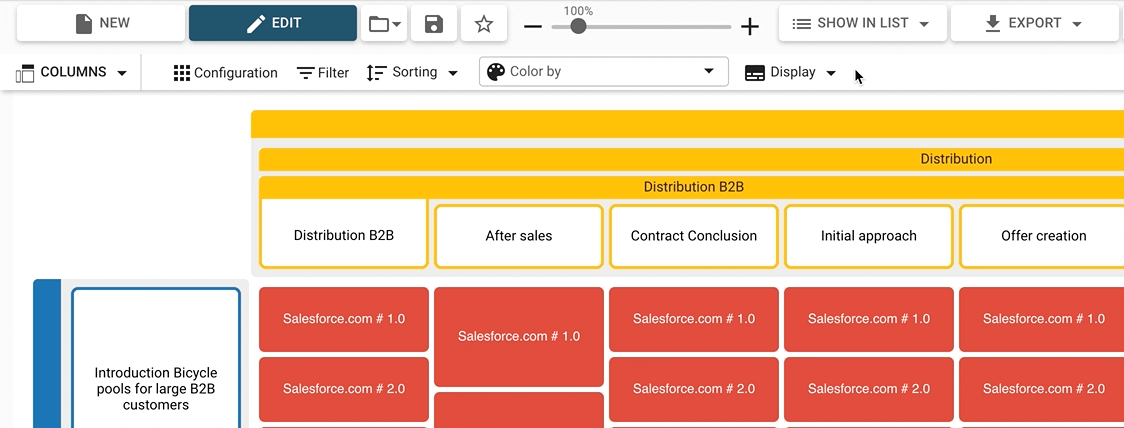Image resolution: width=1124 pixels, height=428 pixels.
Task: Open the folder icon dropdown
Action: (x=384, y=24)
